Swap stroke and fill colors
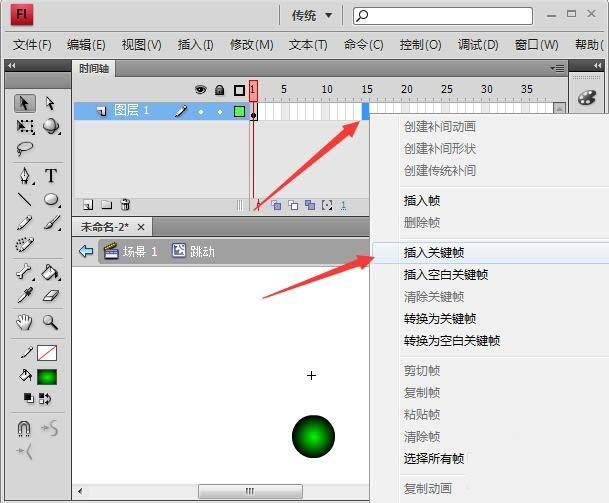609x503 pixels. (x=45, y=399)
